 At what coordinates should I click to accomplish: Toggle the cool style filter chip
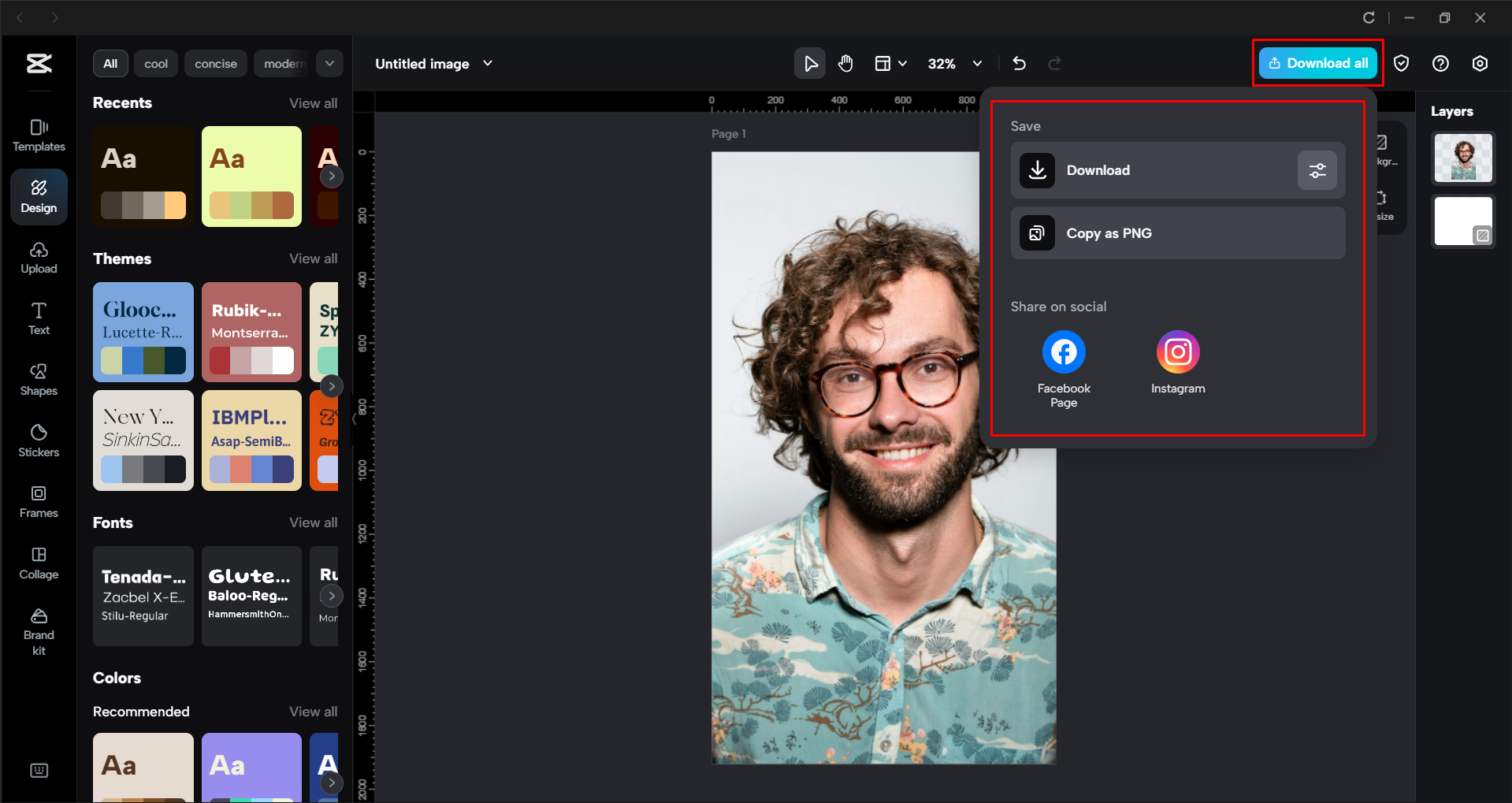click(155, 63)
